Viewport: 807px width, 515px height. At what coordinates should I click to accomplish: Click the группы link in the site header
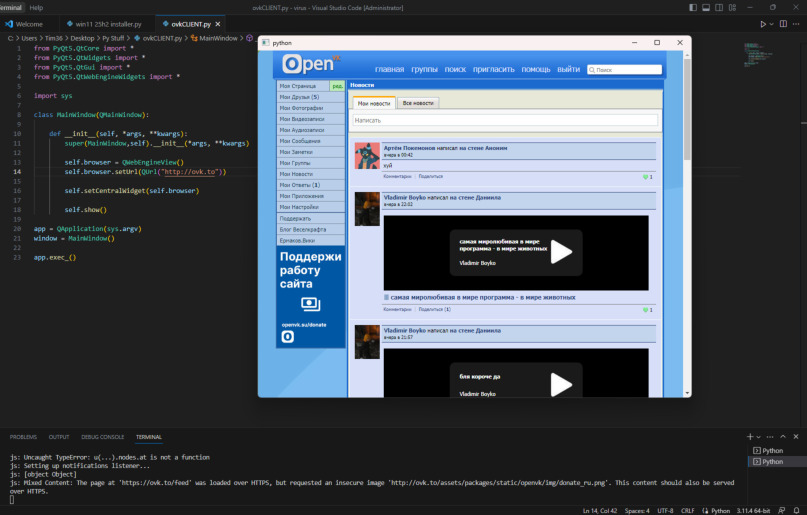point(424,70)
